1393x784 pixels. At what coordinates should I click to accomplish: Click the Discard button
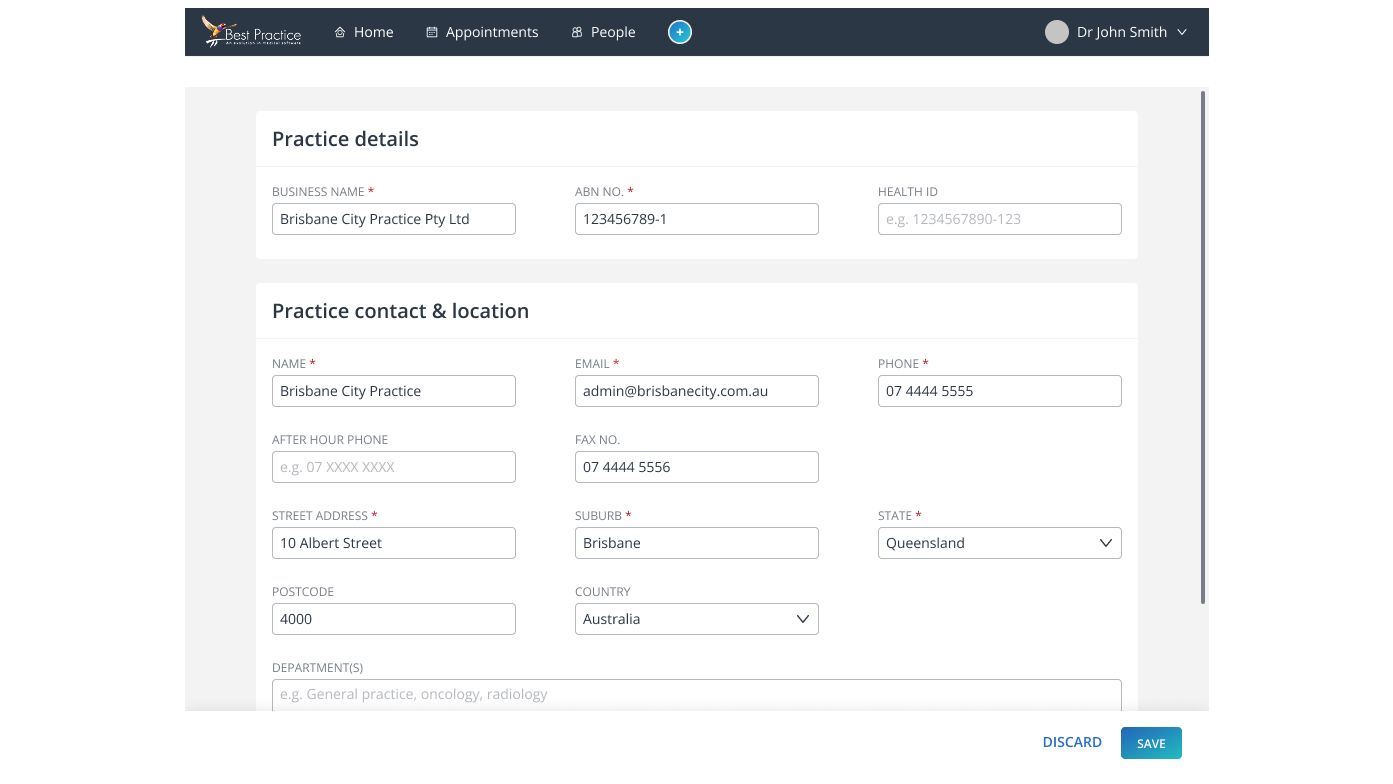tap(1072, 743)
